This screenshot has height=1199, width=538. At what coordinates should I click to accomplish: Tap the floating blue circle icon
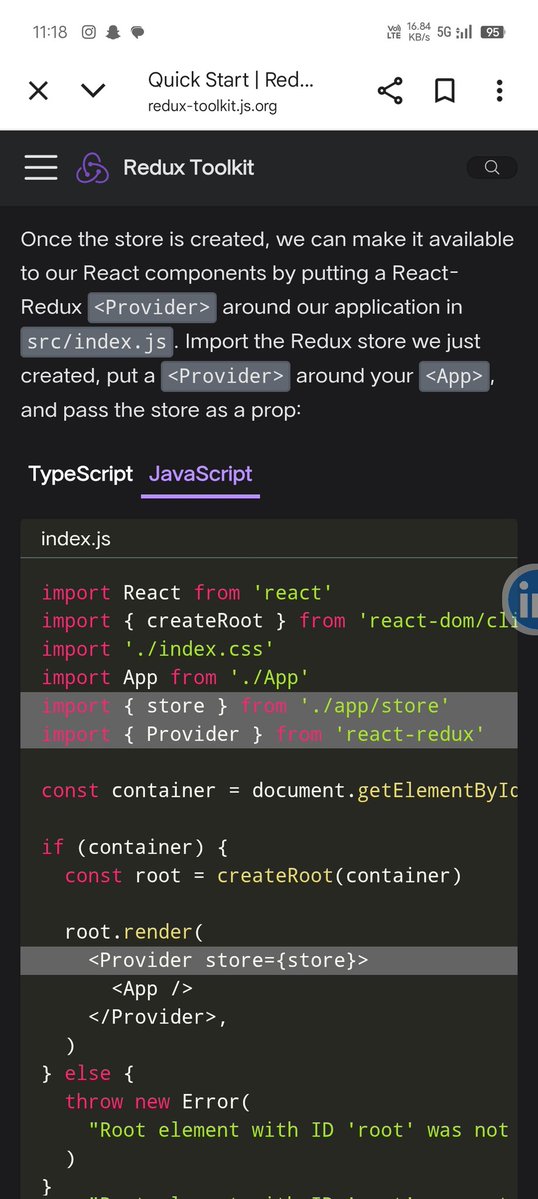(521, 601)
